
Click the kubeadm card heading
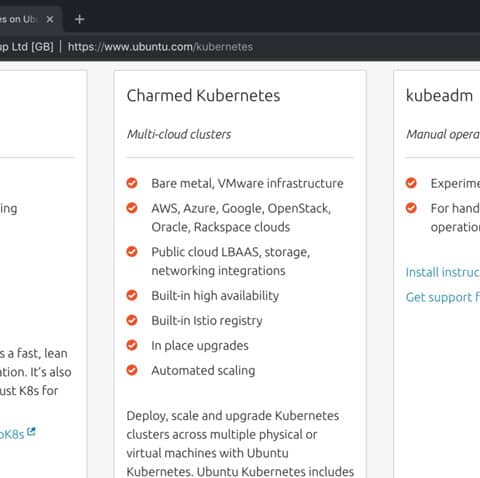(x=439, y=96)
